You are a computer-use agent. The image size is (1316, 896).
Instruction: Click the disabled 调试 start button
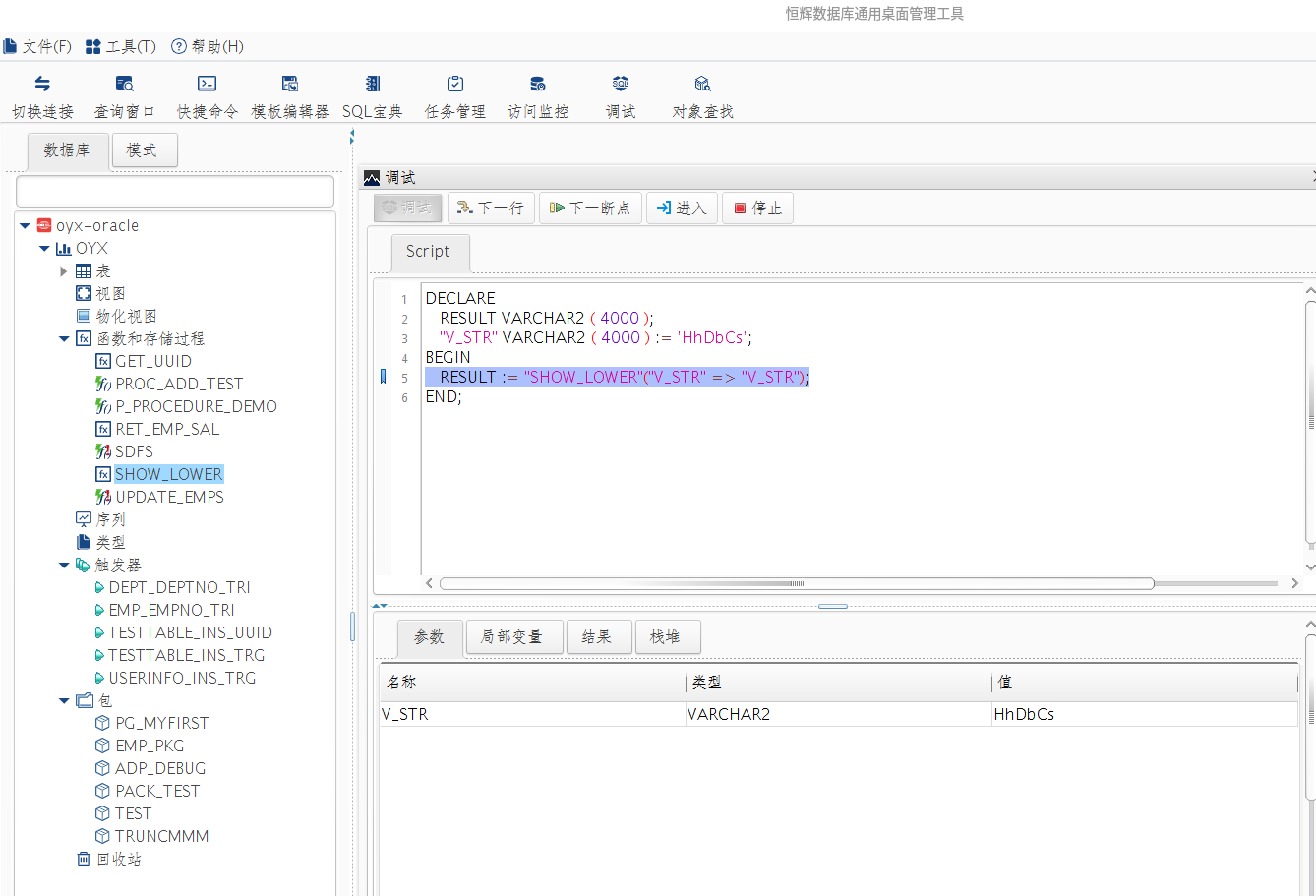point(407,208)
